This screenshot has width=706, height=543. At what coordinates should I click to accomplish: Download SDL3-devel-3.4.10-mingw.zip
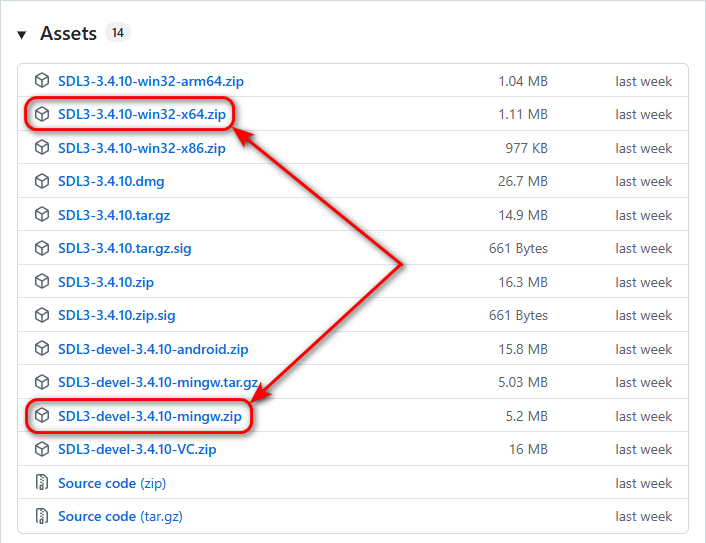click(x=150, y=416)
